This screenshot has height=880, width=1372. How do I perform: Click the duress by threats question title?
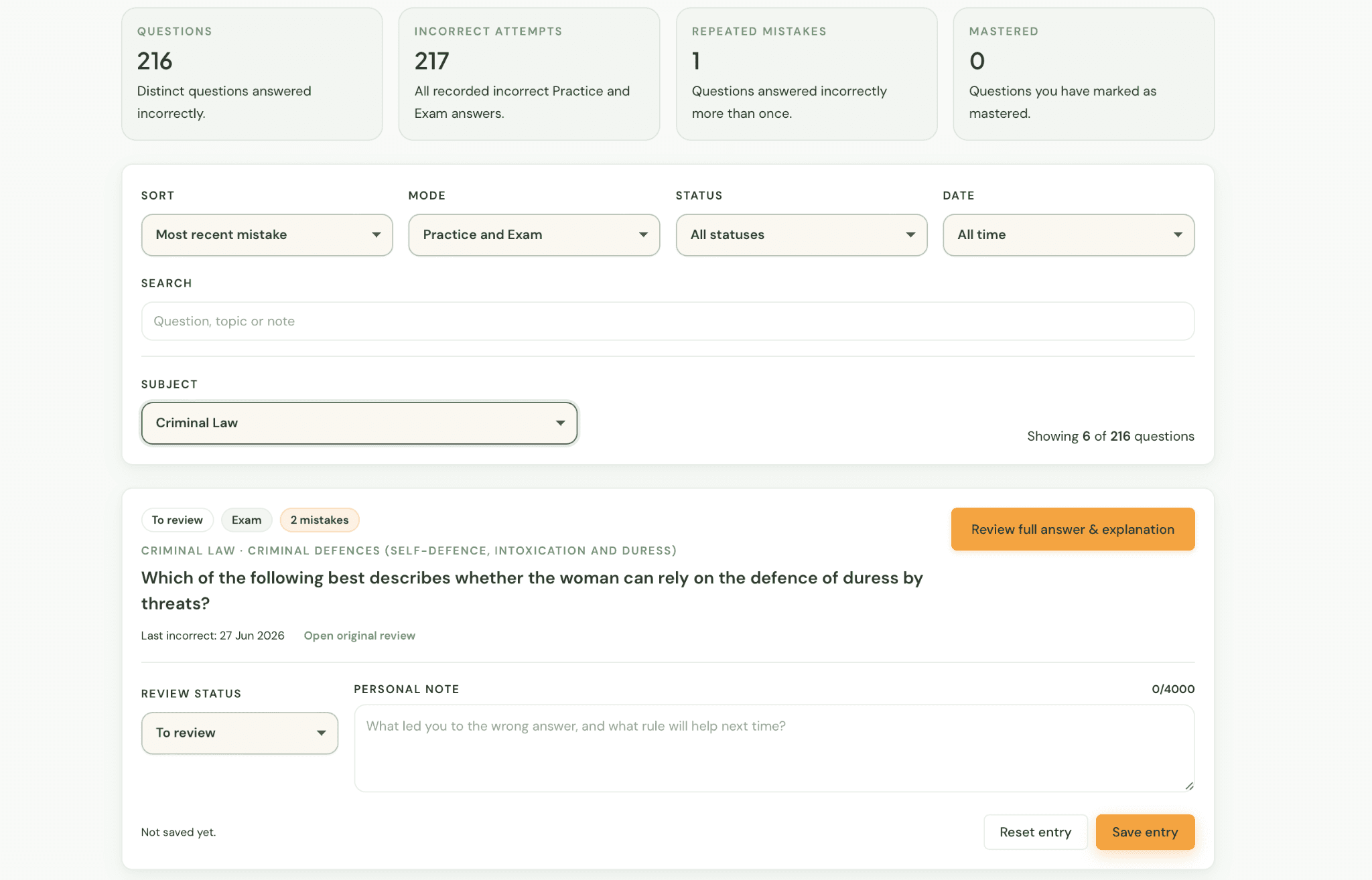click(x=532, y=591)
